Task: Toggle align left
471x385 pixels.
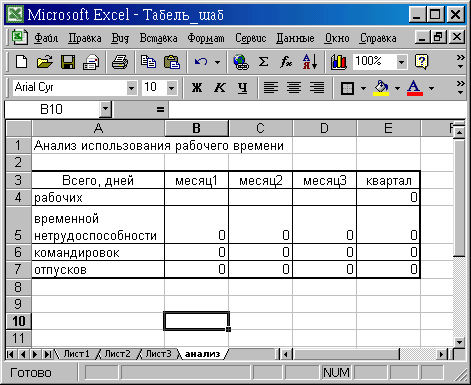Action: [271, 88]
